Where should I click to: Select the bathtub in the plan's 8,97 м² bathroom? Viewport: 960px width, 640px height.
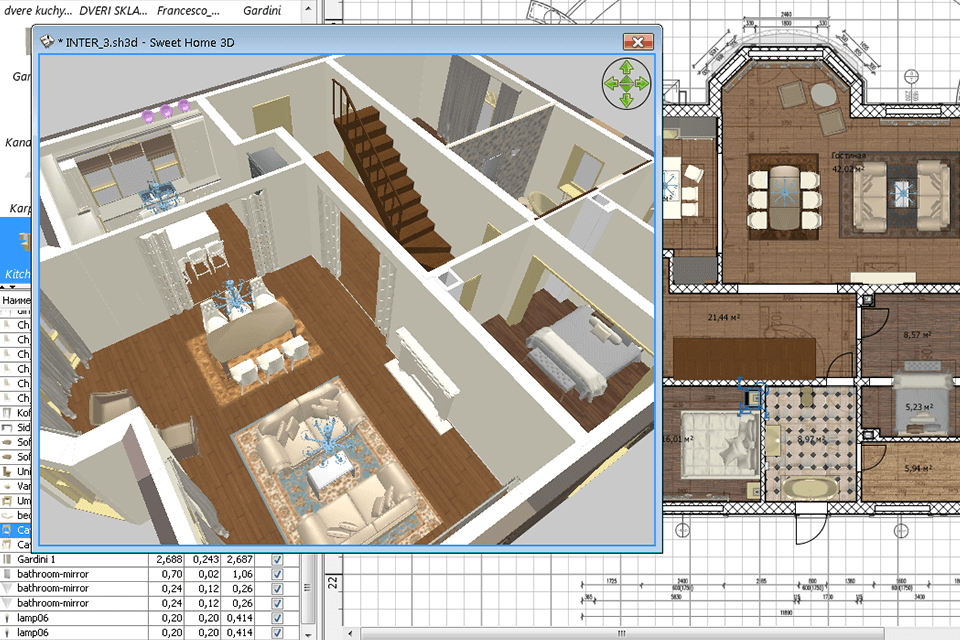[809, 488]
